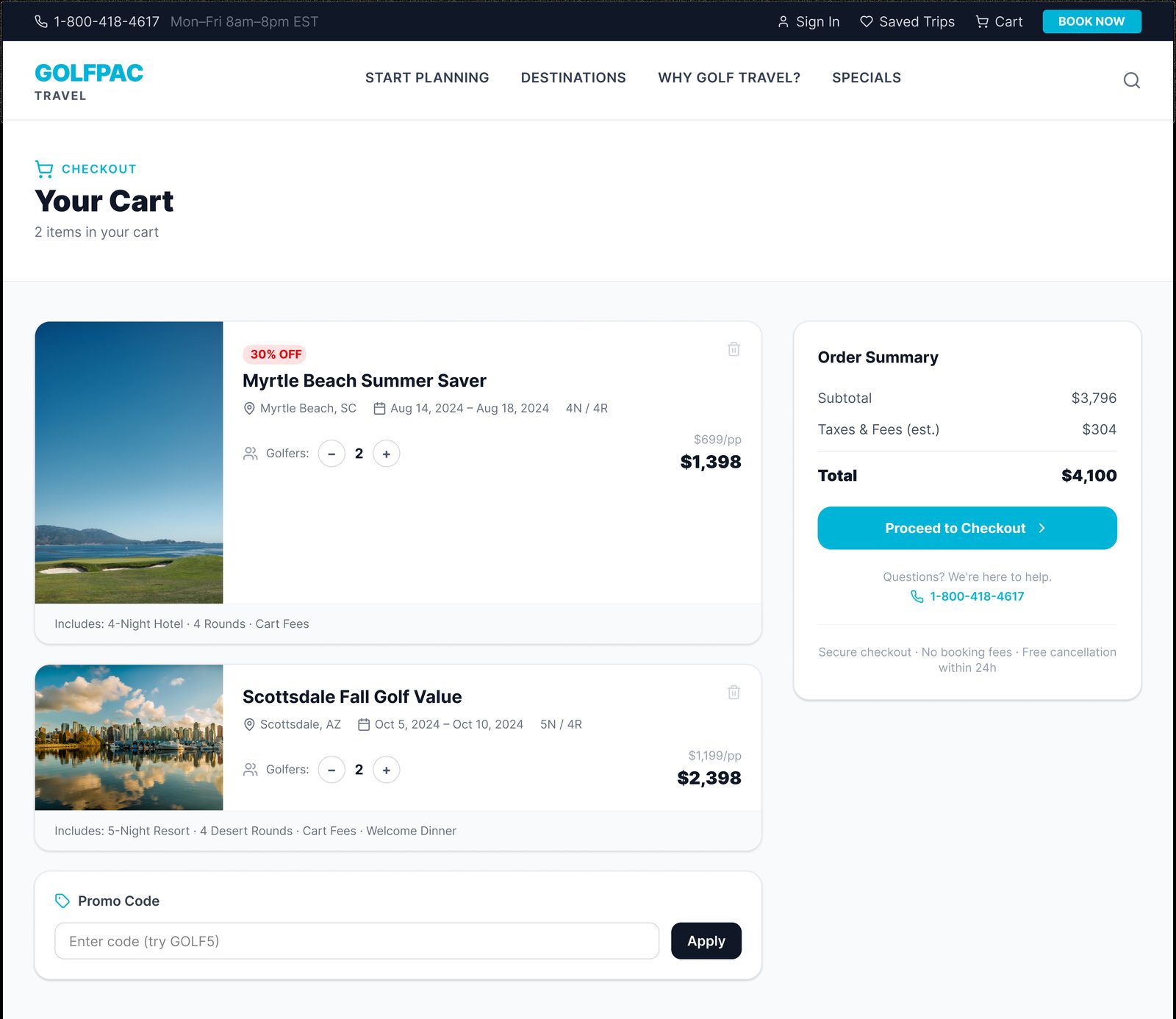Click the Sign In link
The image size is (1176, 1019).
click(x=808, y=22)
